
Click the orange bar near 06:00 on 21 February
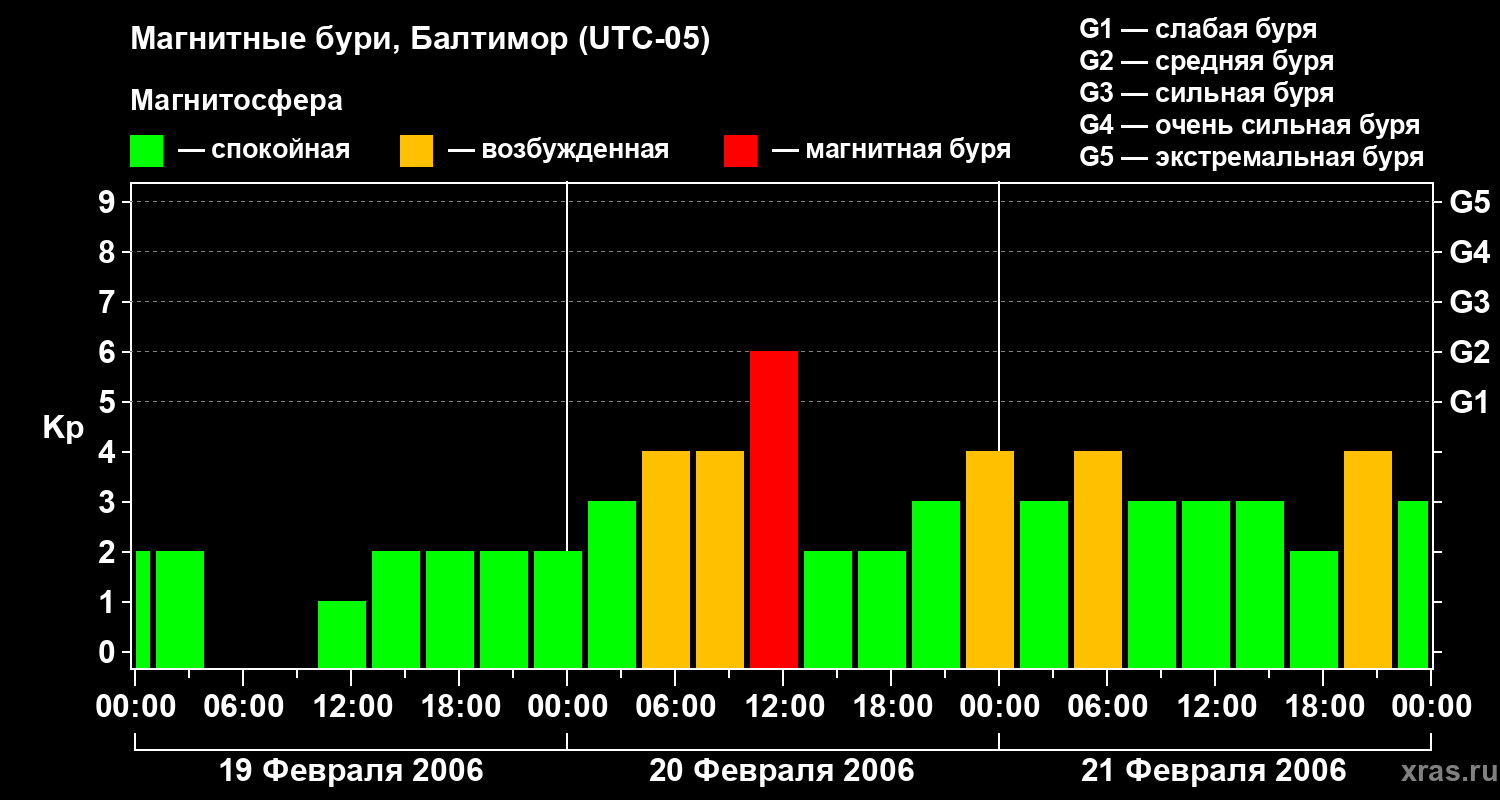(1098, 560)
